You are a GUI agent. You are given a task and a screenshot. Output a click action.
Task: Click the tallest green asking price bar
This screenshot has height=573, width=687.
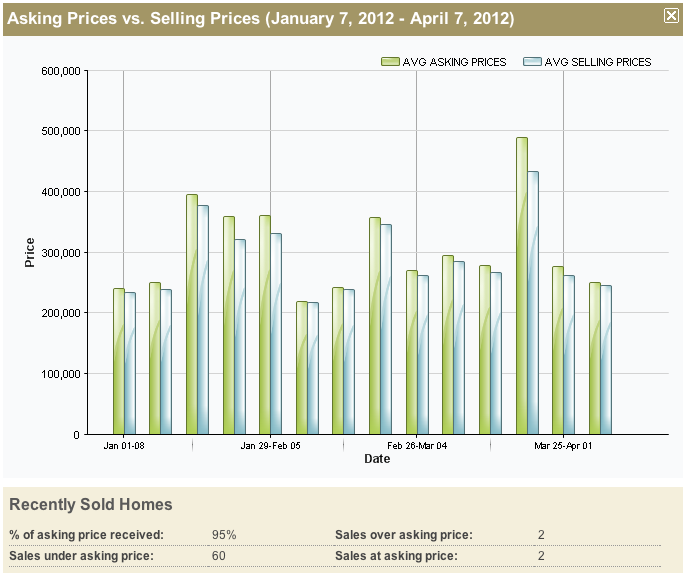[522, 286]
